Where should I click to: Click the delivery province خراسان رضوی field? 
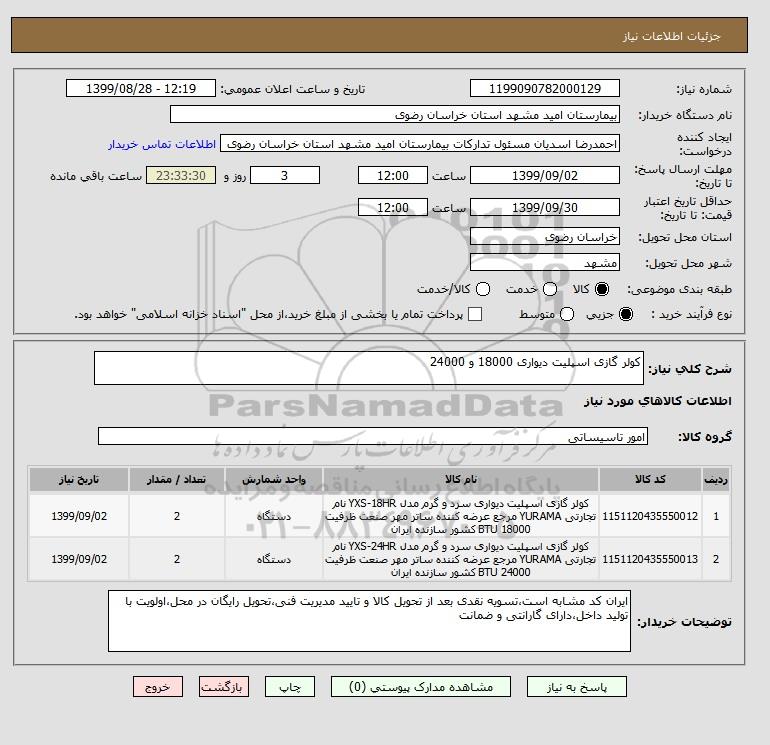point(545,237)
